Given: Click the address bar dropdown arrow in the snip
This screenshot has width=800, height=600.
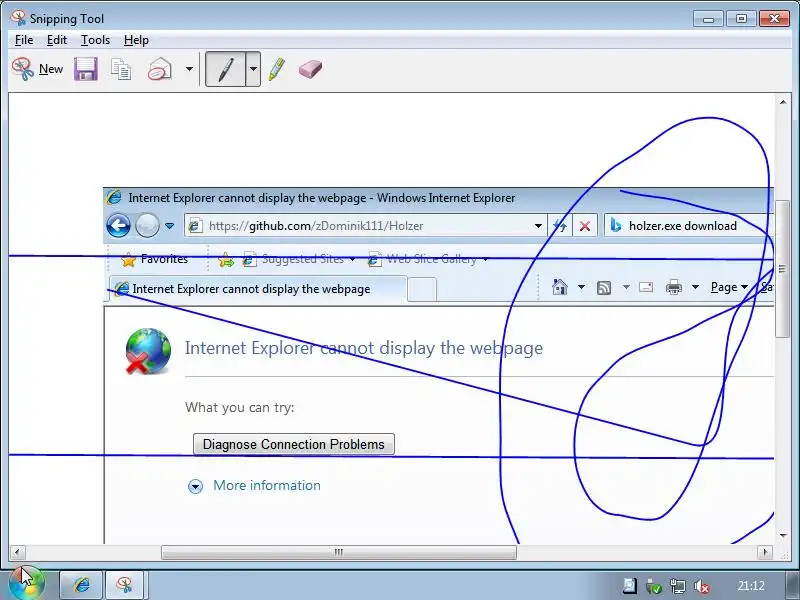Looking at the screenshot, I should (x=538, y=226).
